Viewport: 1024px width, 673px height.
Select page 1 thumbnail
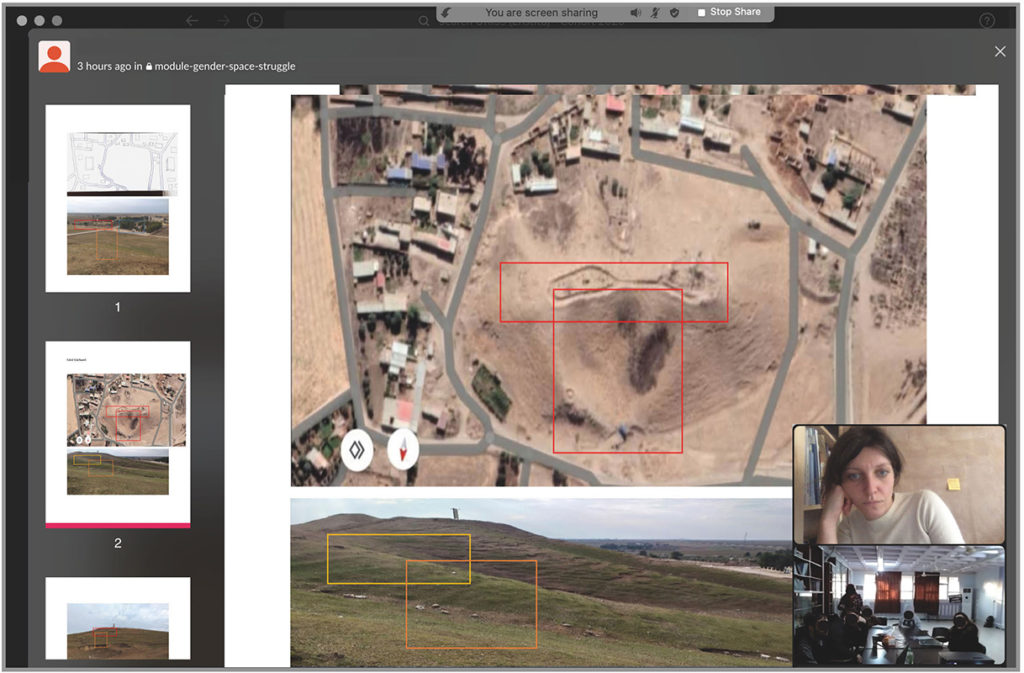click(118, 198)
